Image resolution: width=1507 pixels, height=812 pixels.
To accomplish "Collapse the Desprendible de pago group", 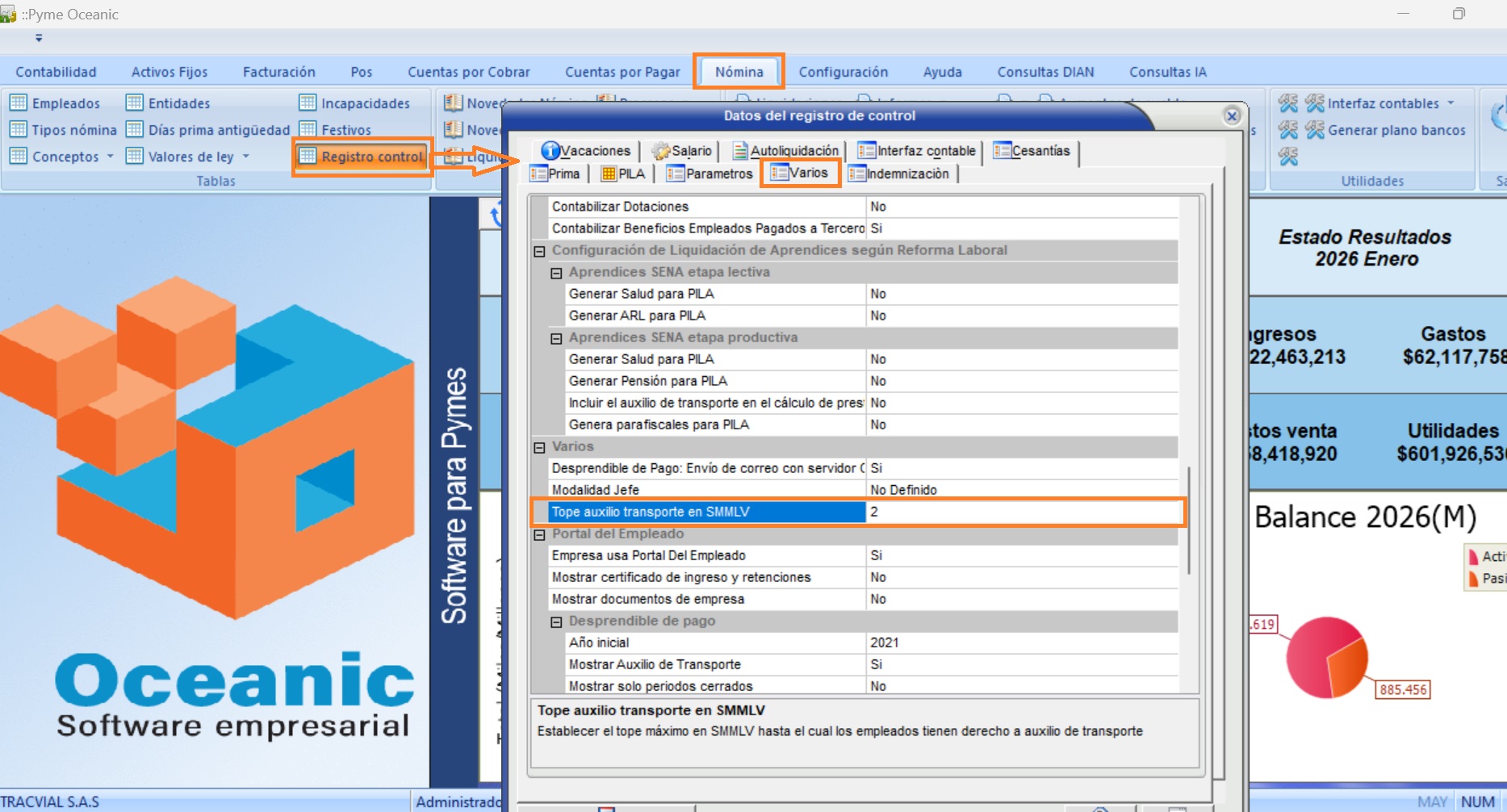I will pyautogui.click(x=556, y=622).
